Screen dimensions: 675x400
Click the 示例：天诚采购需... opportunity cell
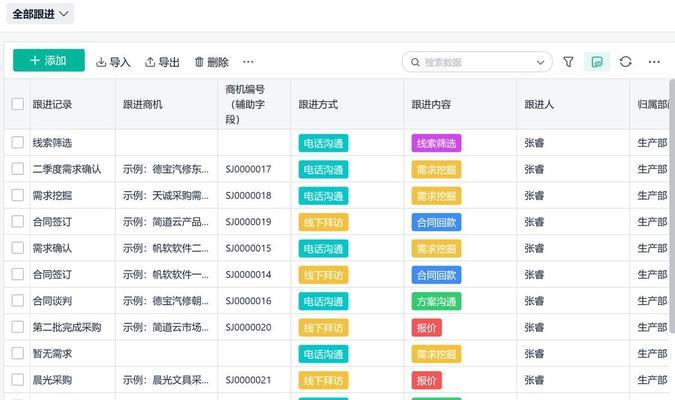[166, 195]
